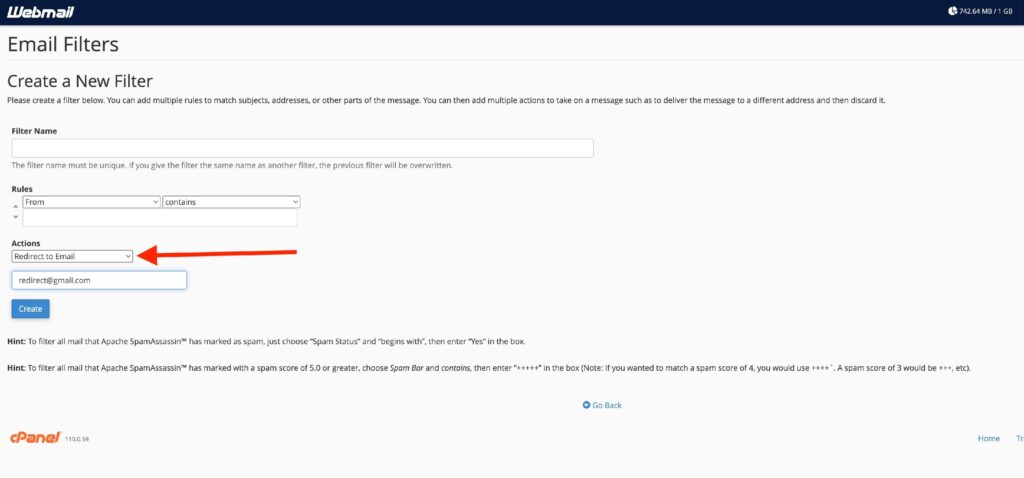1024x478 pixels.
Task: Expand the contains match-type dropdown
Action: [x=231, y=202]
